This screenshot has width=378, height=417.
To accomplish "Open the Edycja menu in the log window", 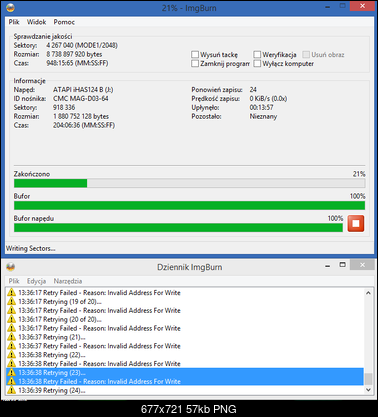I will pyautogui.click(x=36, y=281).
